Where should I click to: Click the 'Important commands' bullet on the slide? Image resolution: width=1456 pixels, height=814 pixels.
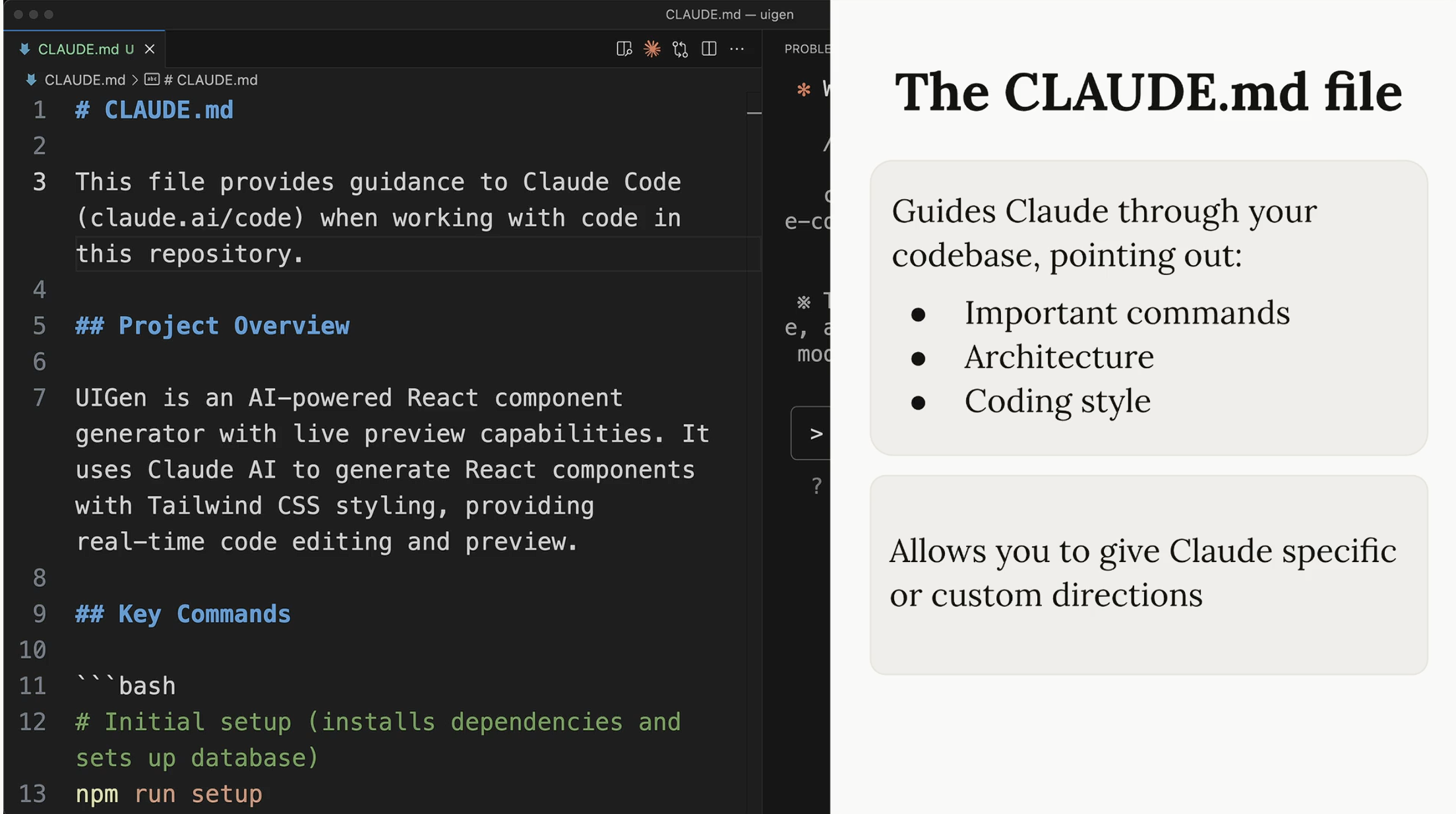[1127, 313]
